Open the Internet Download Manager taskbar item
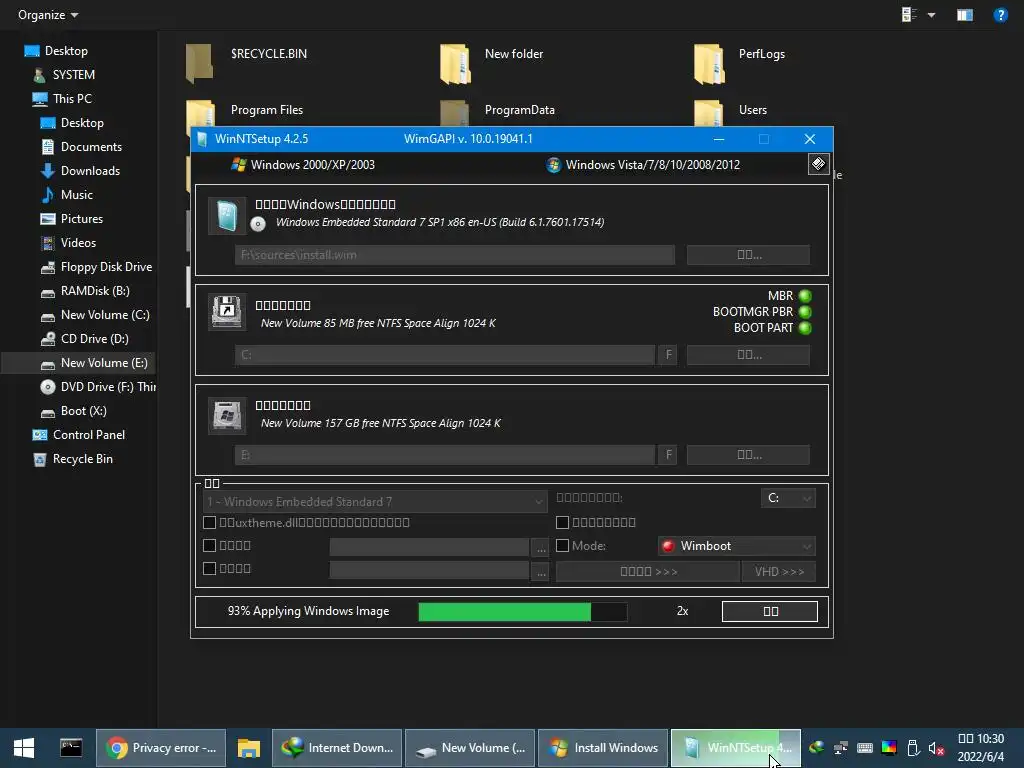 tap(337, 748)
